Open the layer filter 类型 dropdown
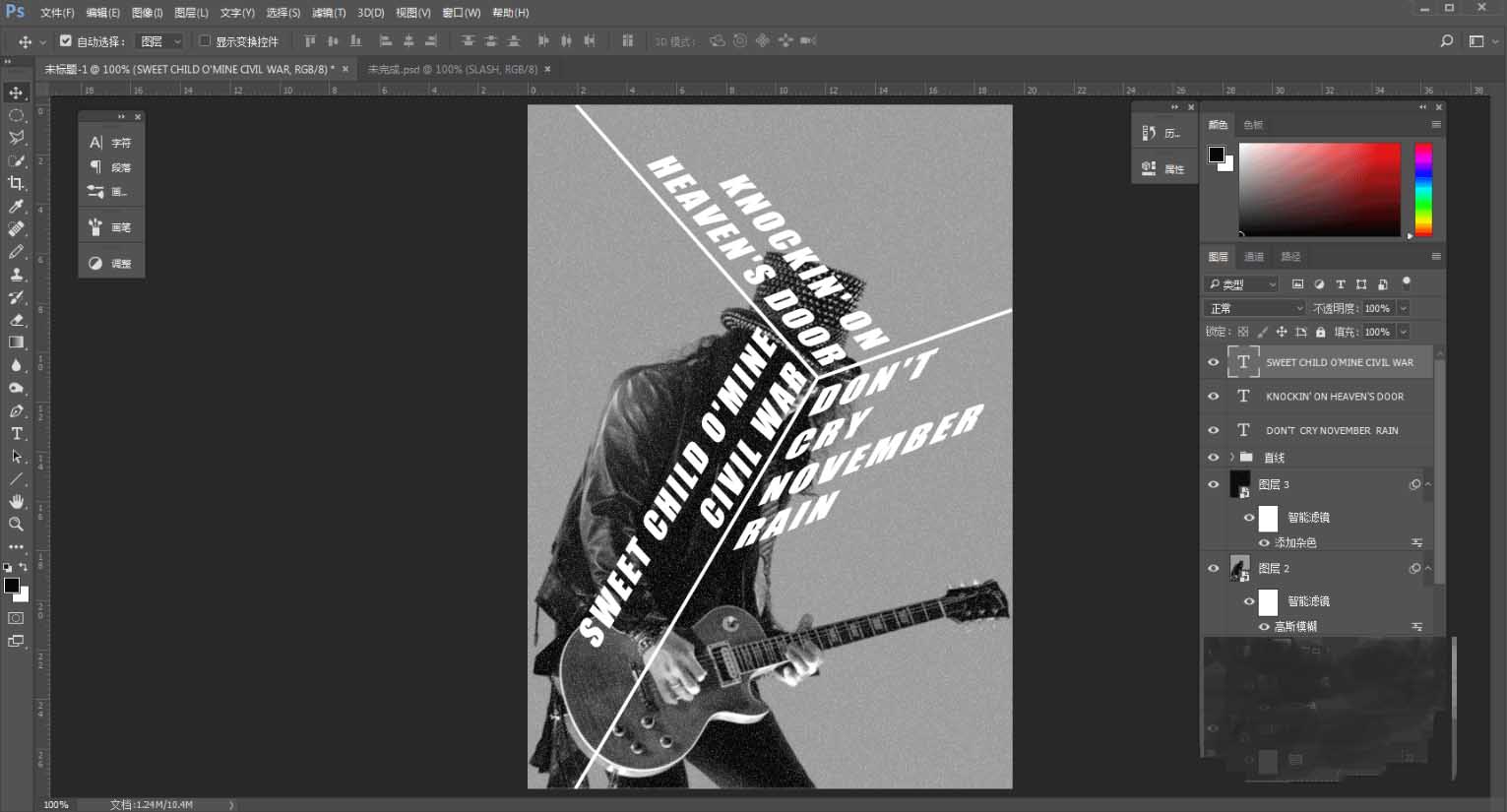 pos(1243,283)
